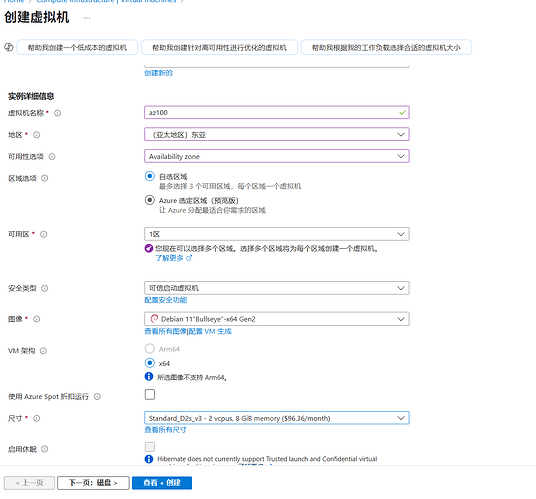536x499 pixels.
Task: Open the 配置安全功能 link
Action: pos(165,300)
